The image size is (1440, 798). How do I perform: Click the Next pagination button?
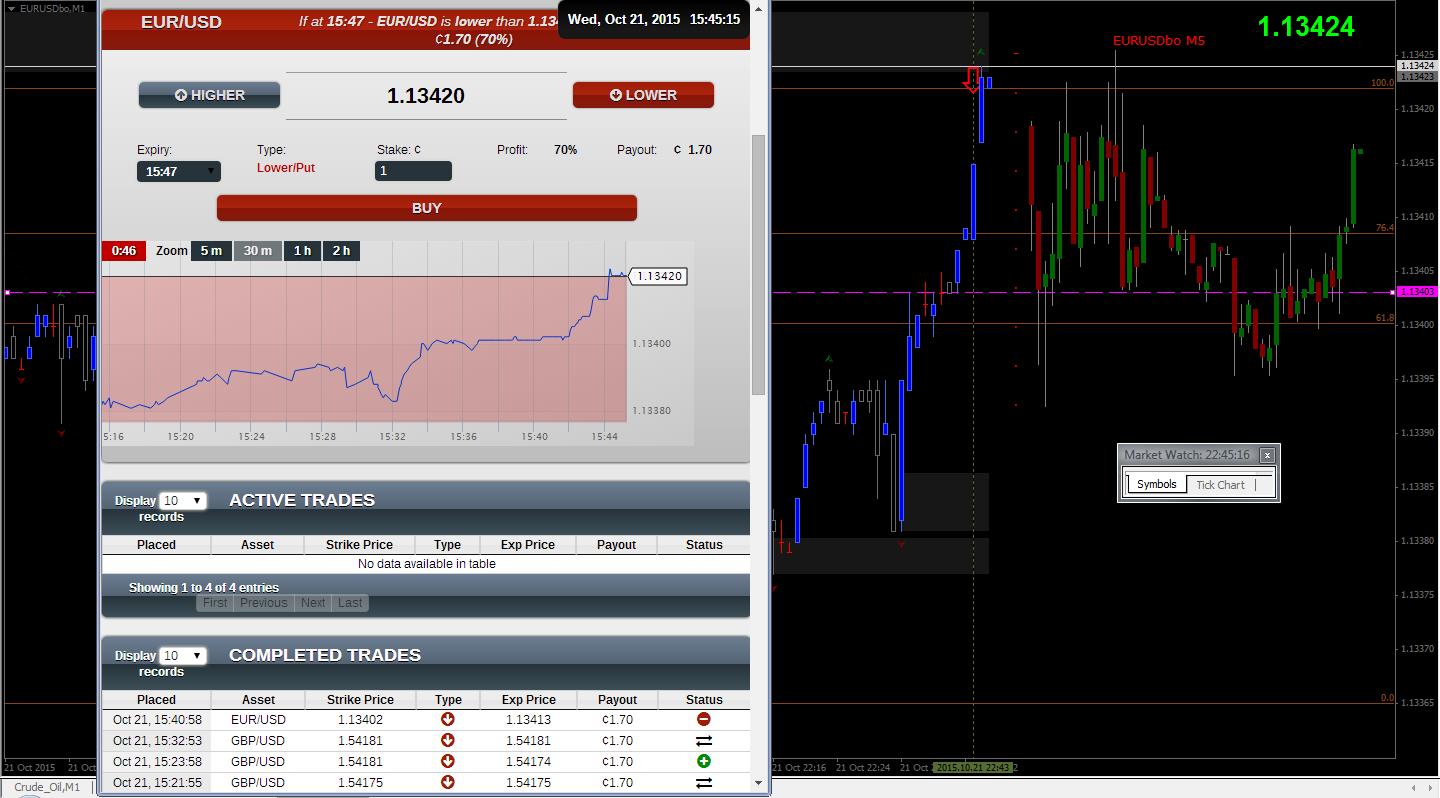(313, 603)
